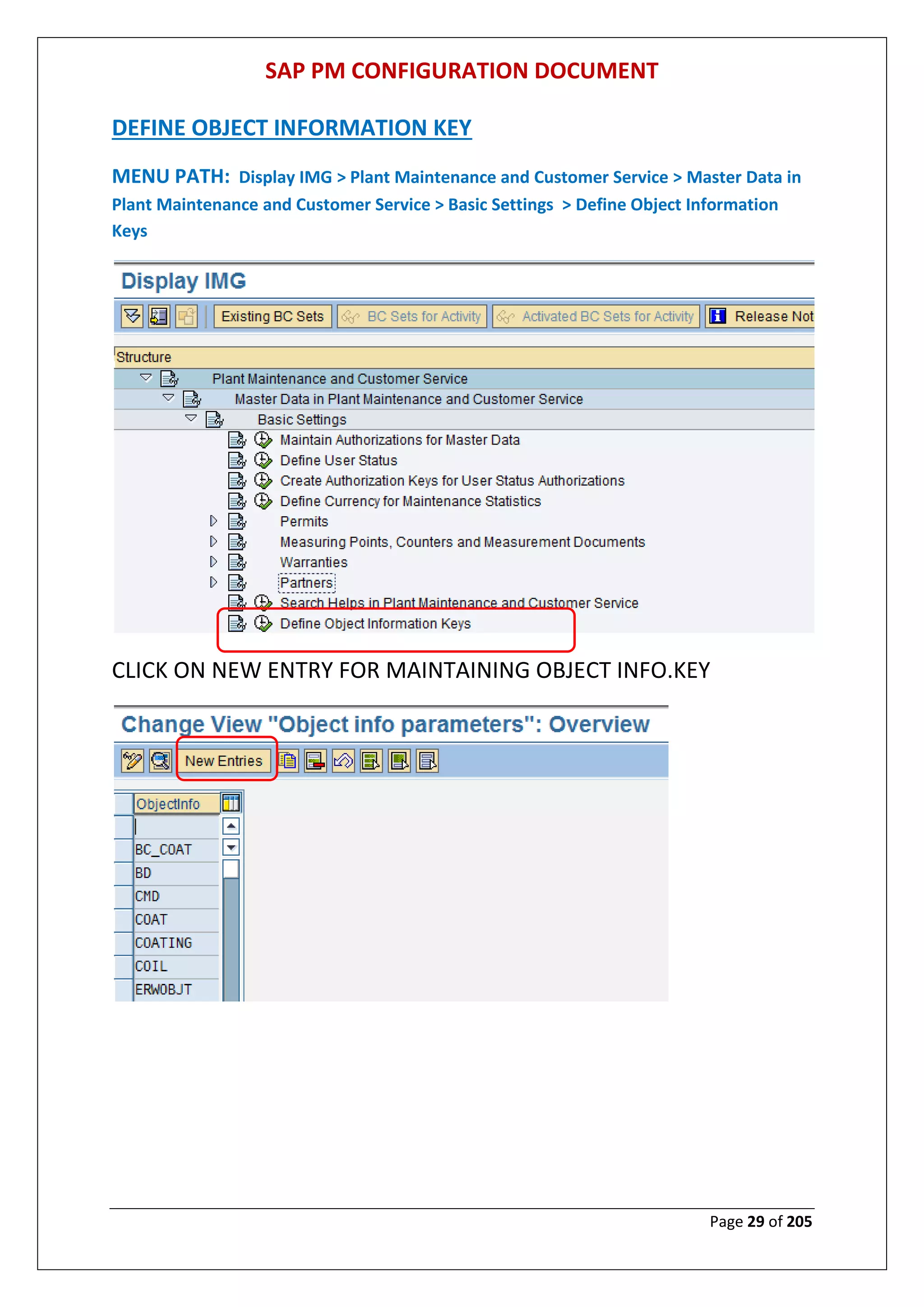Click the empty first ObjectInfo input field
The width and height of the screenshot is (924, 1307).
(177, 826)
